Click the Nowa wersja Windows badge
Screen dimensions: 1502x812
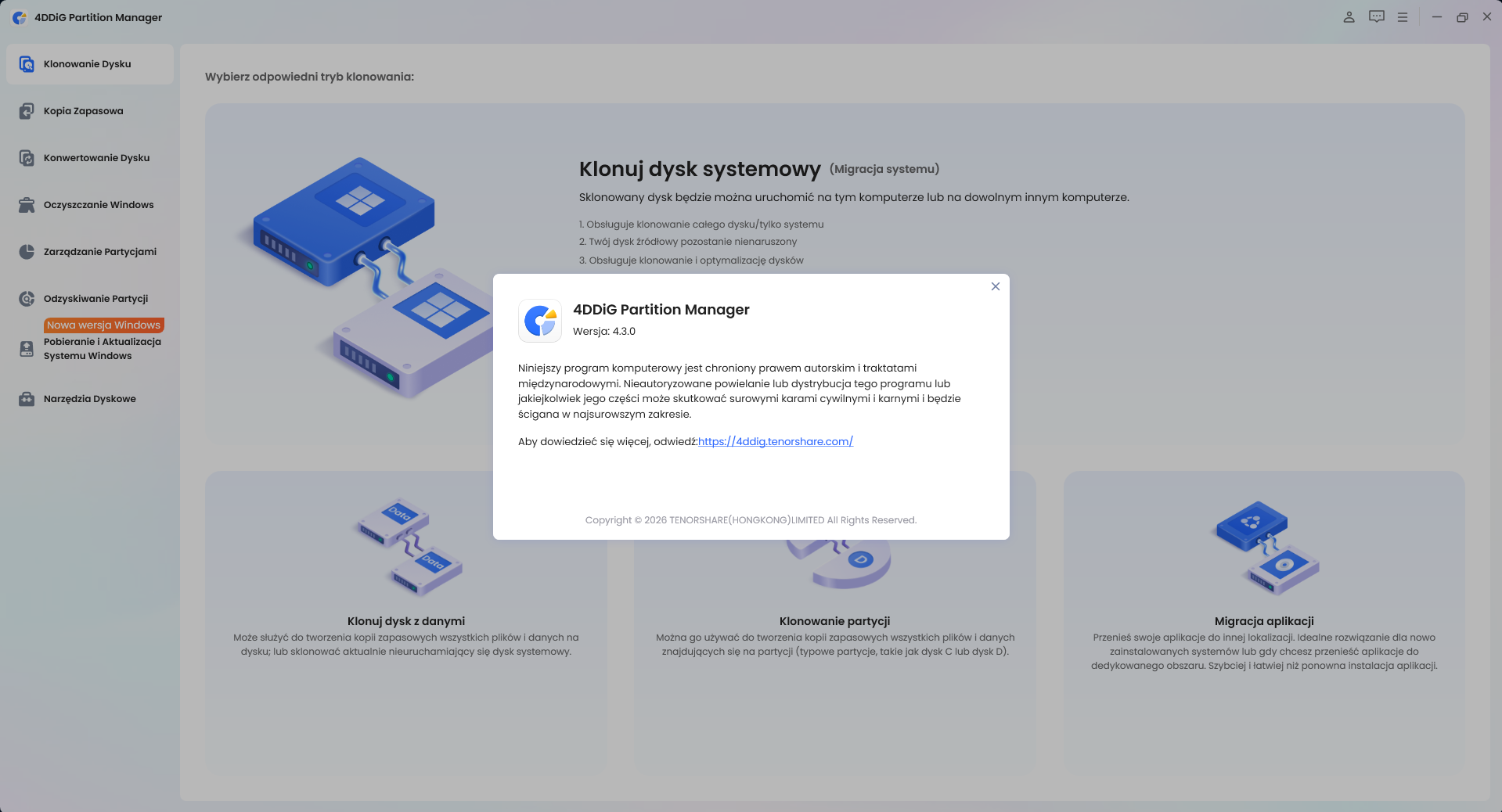104,325
